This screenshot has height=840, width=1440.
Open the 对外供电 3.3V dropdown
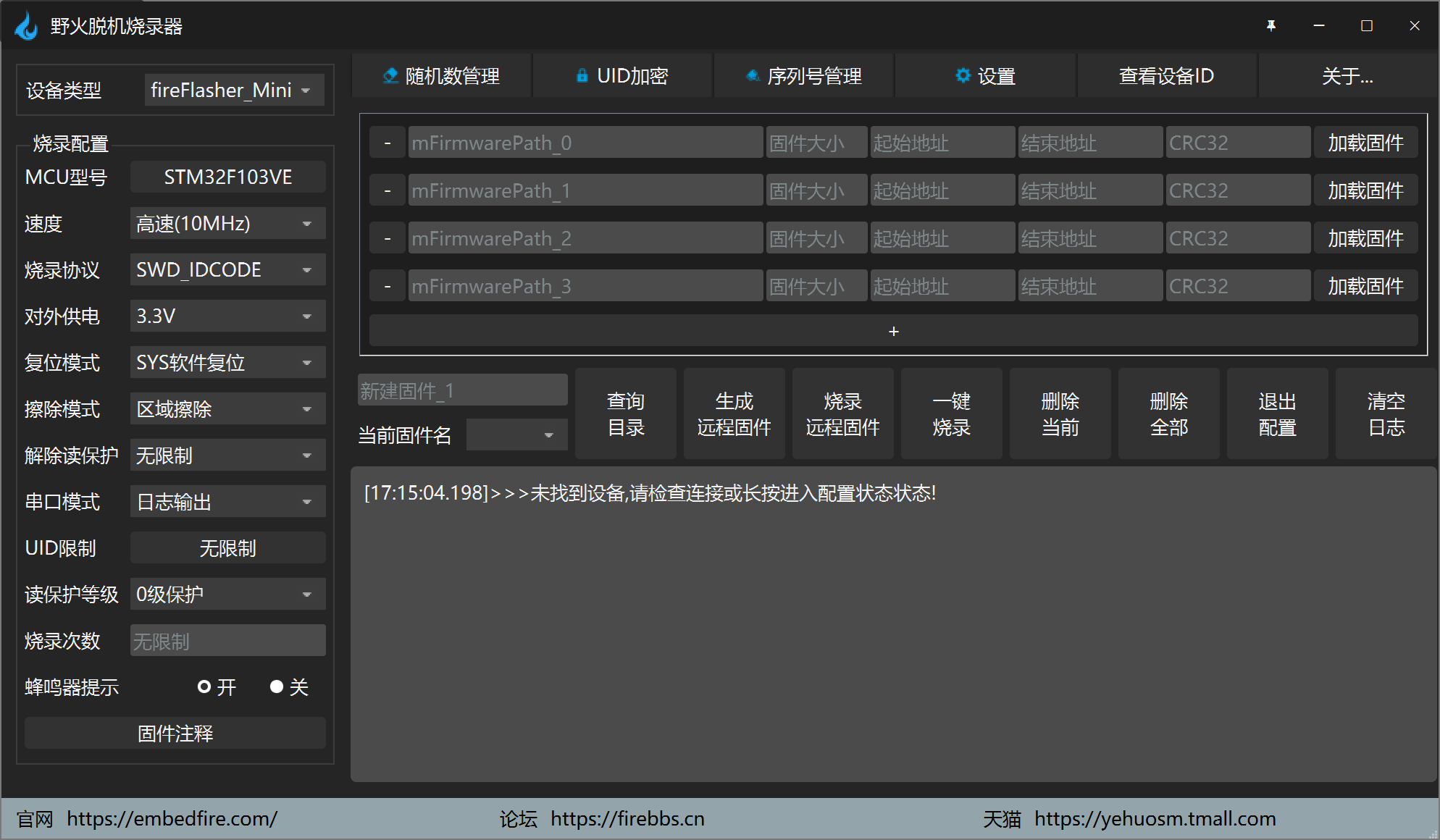[227, 316]
